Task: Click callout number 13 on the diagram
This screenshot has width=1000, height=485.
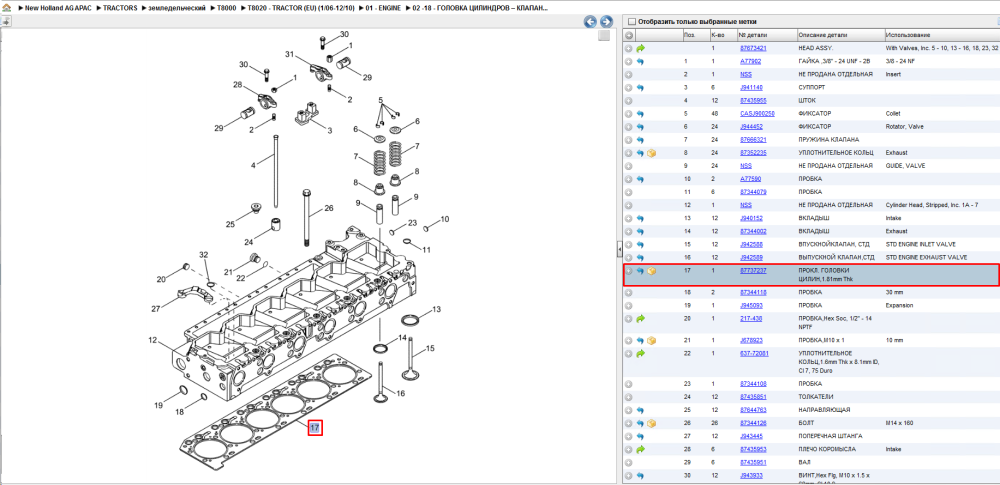Action: pos(436,310)
